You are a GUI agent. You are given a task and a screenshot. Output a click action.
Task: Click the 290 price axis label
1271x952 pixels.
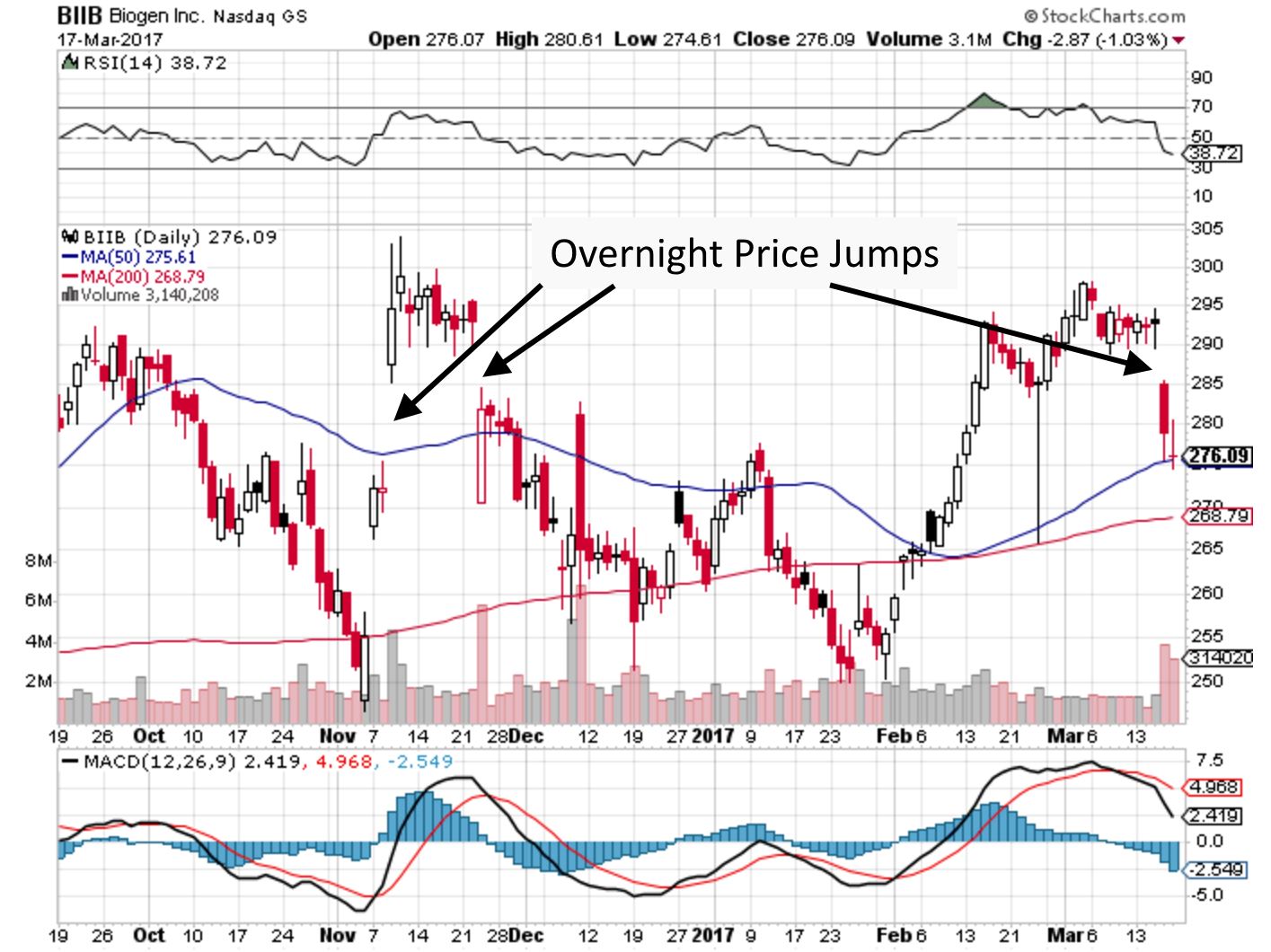tap(1206, 343)
